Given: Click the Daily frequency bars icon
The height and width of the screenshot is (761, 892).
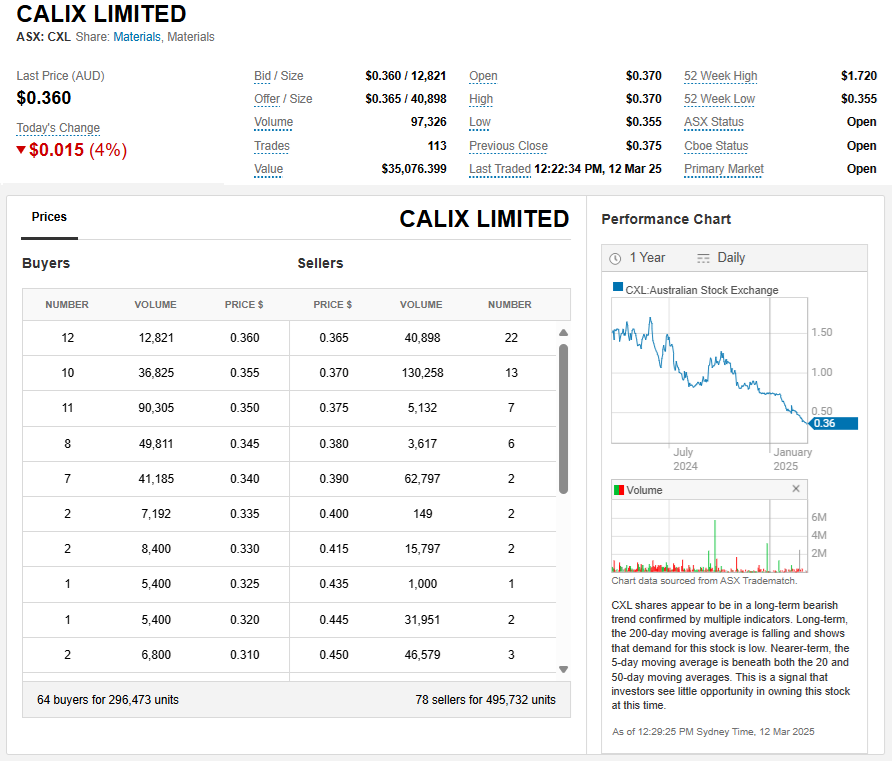Looking at the screenshot, I should click(x=703, y=258).
